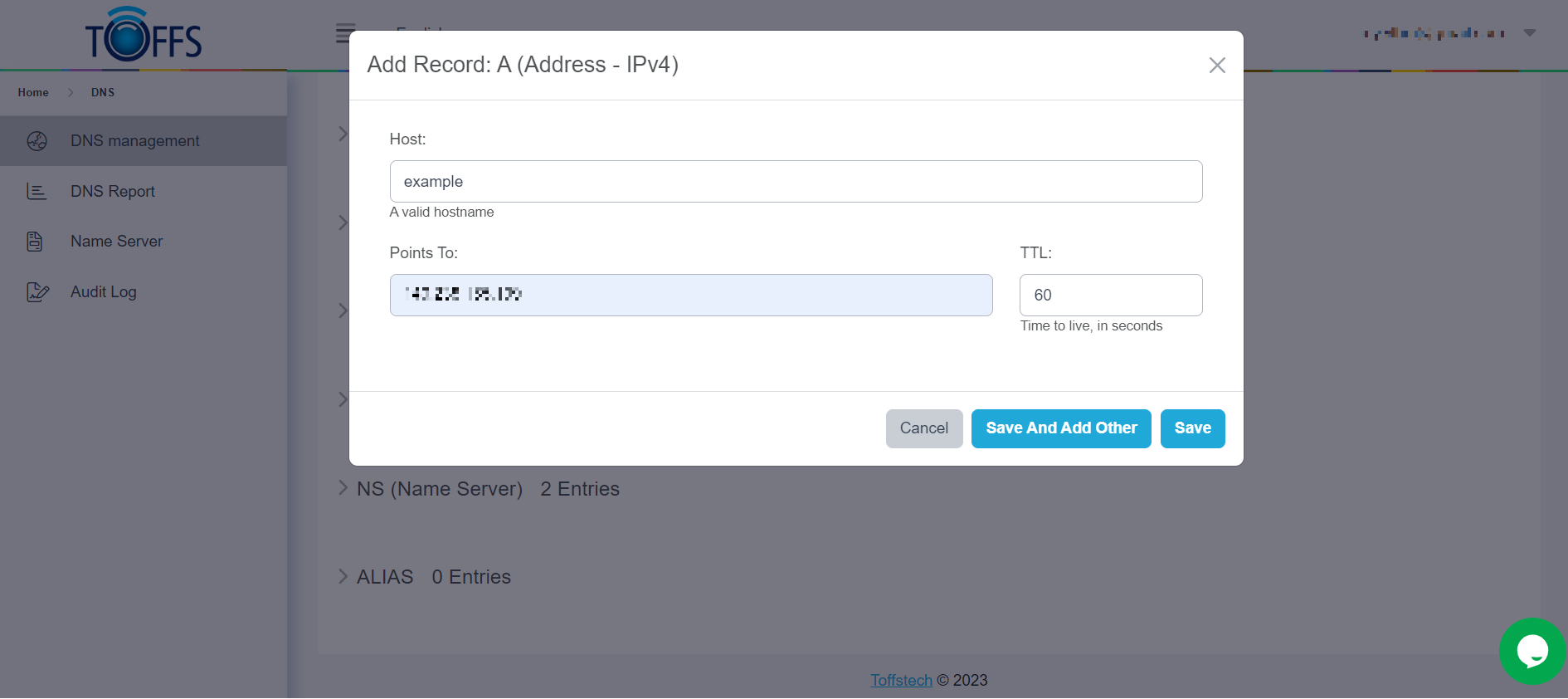Open the user account dropdown arrow
The image size is (1568, 699).
click(1530, 33)
